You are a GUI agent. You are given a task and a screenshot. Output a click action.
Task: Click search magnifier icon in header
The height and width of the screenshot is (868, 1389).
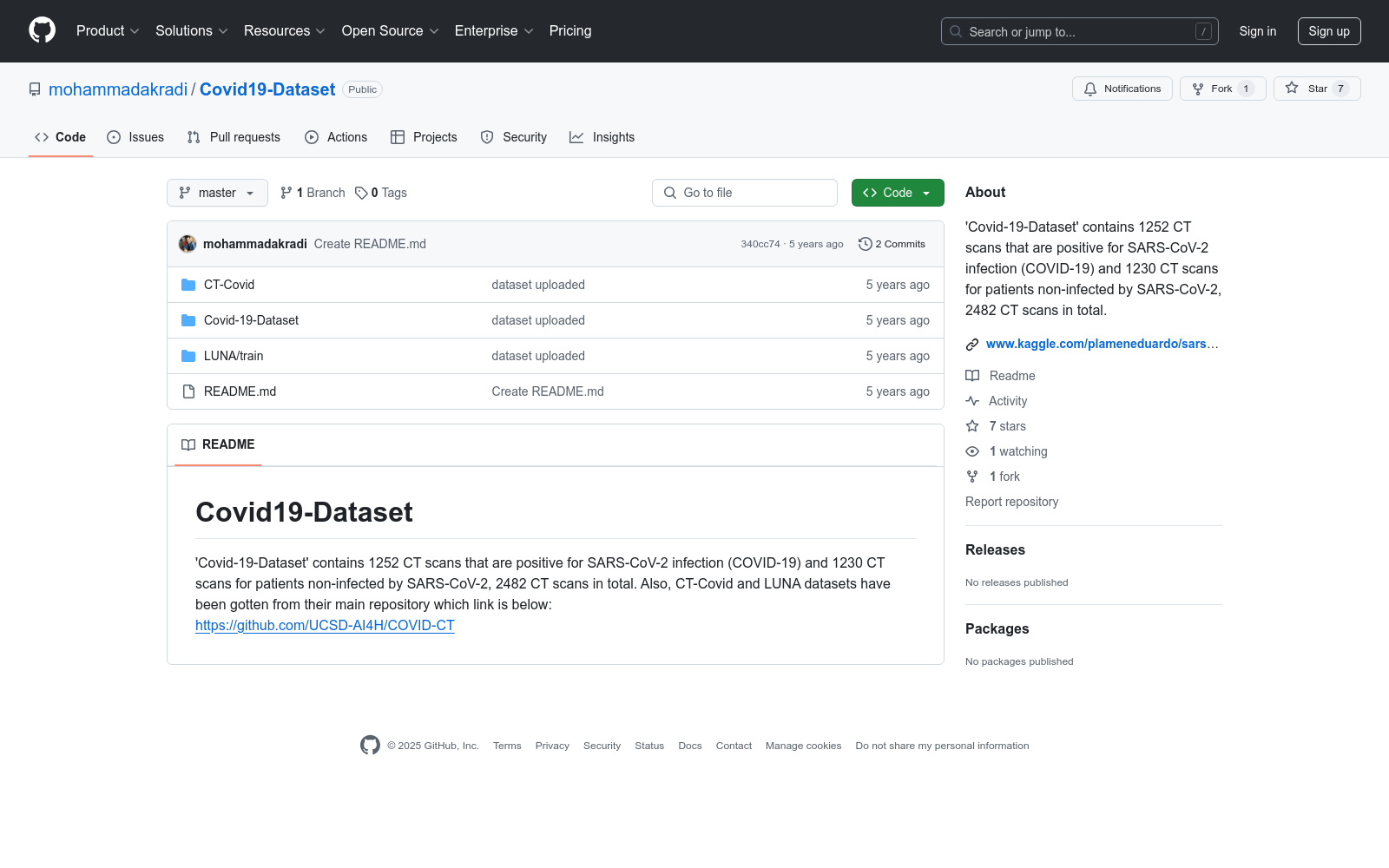tap(956, 31)
